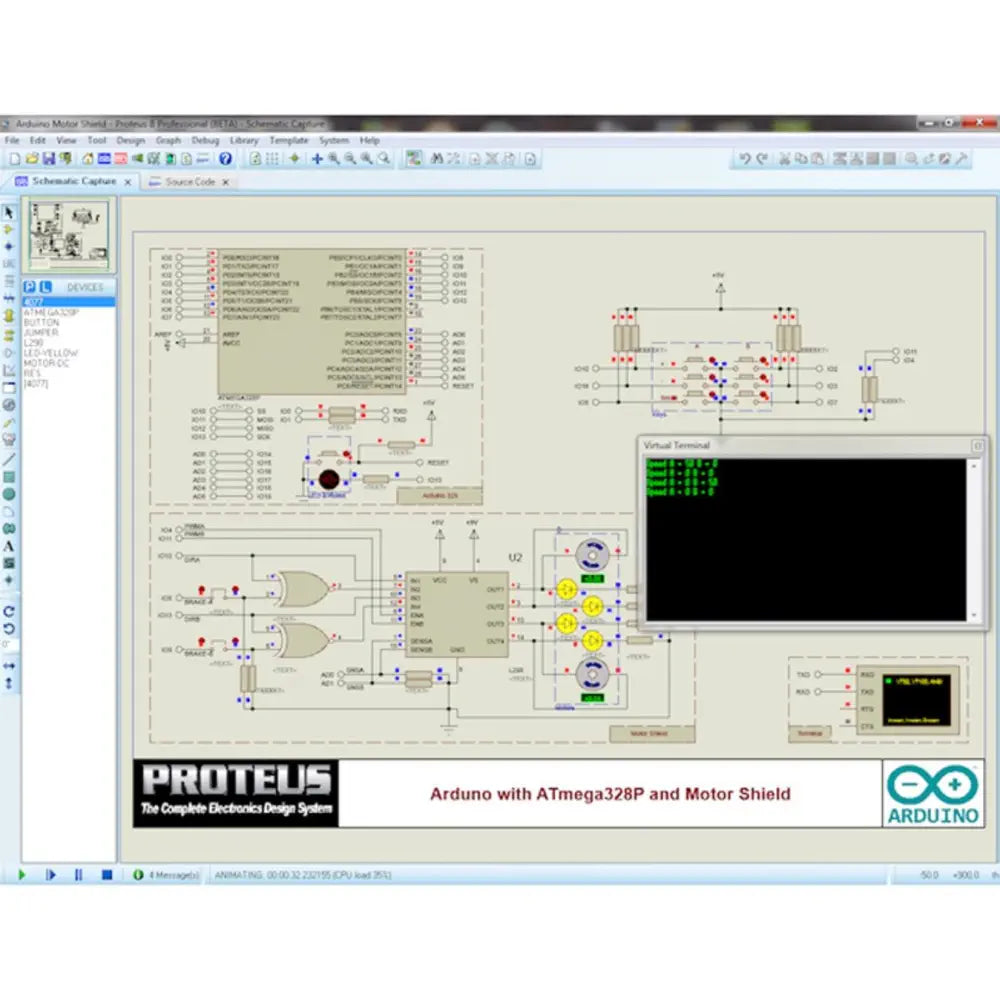Stop the simulation
1000x1000 pixels.
pyautogui.click(x=107, y=874)
